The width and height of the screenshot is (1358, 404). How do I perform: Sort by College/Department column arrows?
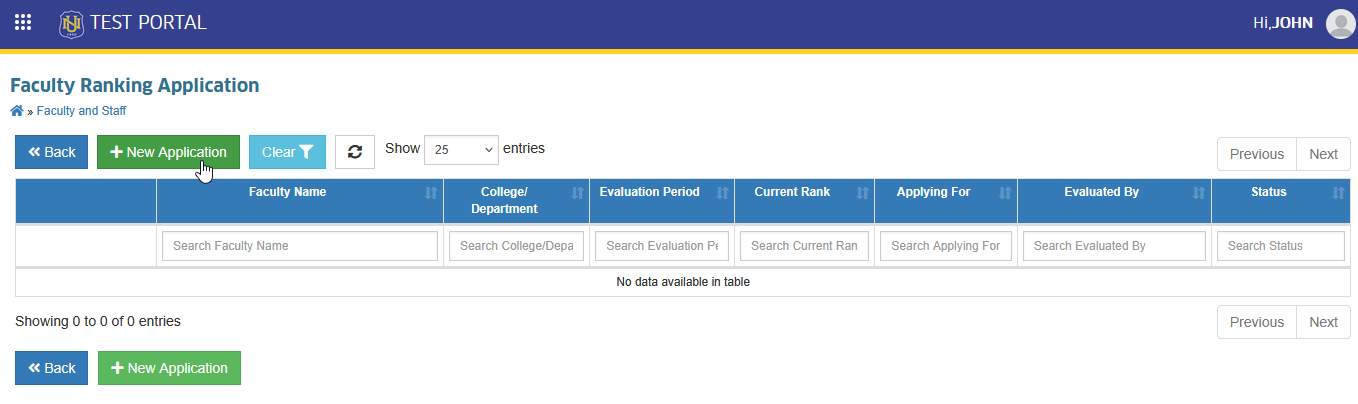pyautogui.click(x=577, y=193)
